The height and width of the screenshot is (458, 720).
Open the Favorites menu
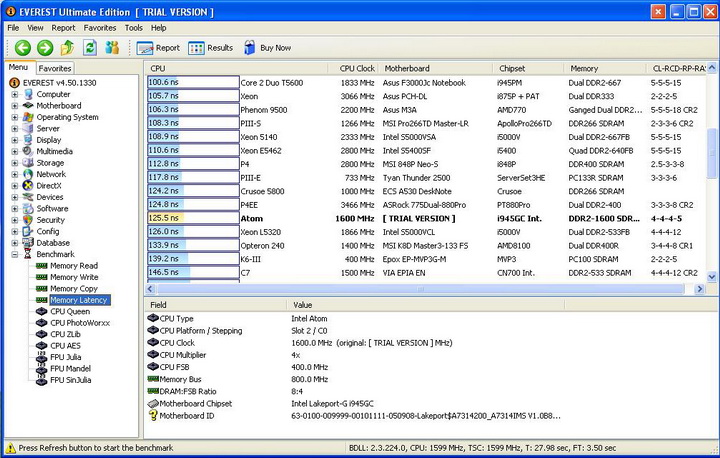(100, 28)
